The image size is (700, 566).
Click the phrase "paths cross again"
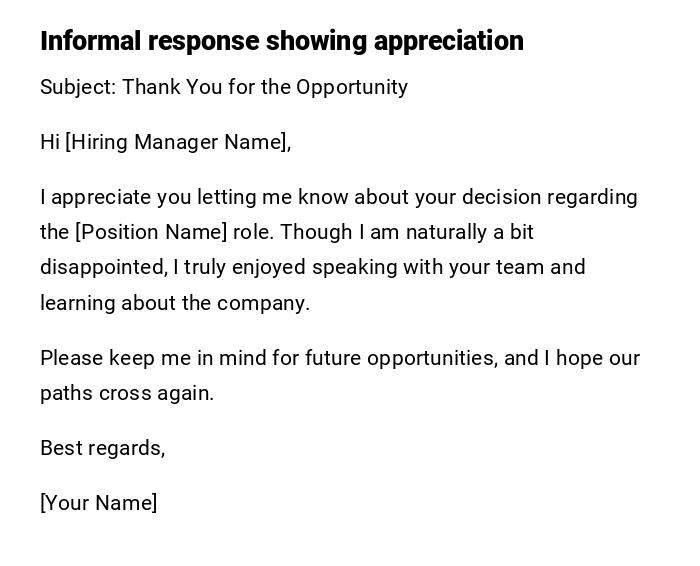pos(126,393)
